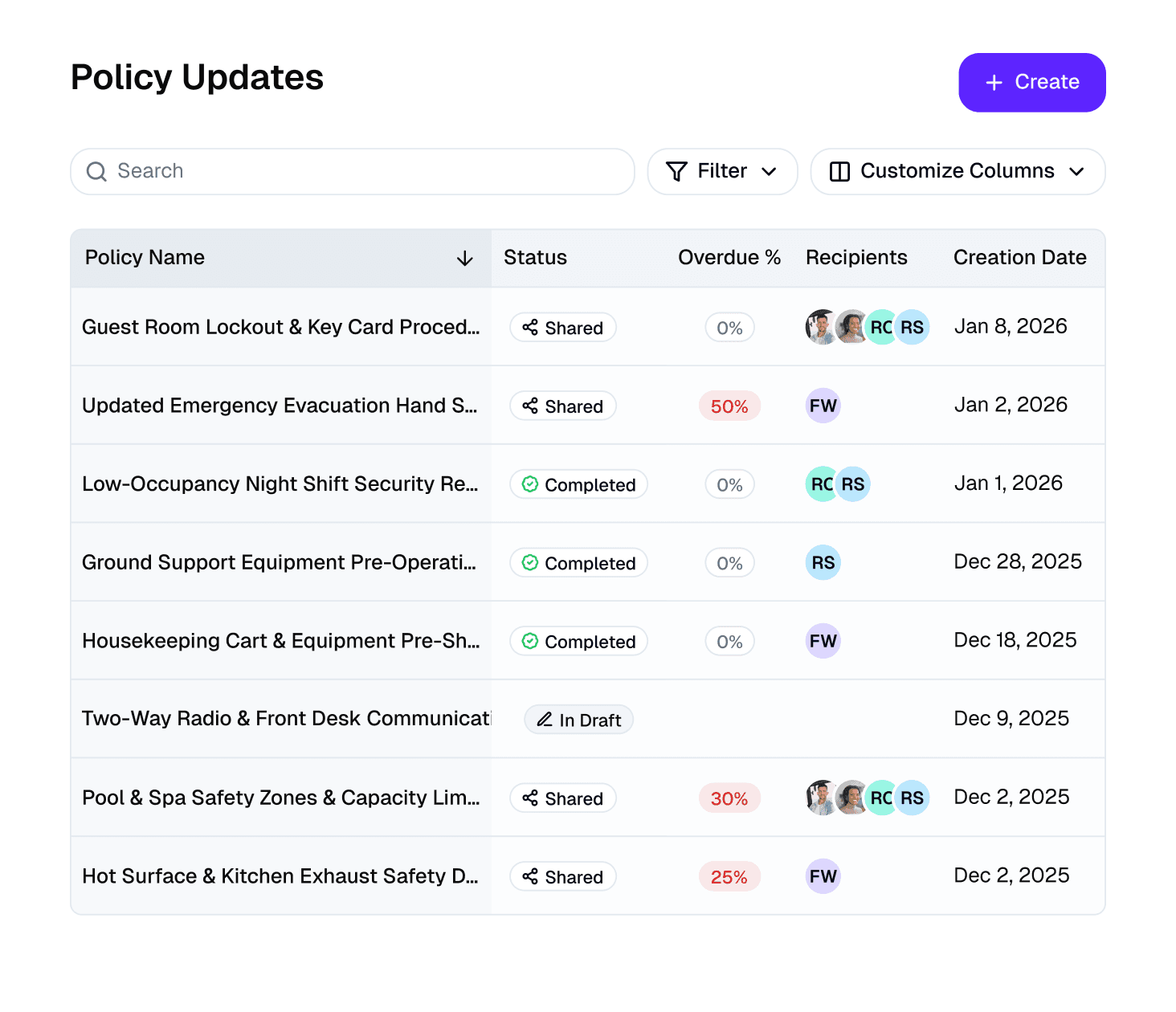This screenshot has height=1012, width=1176.
Task: Open Two-Way Radio & Front Desk policy
Action: [x=287, y=719]
